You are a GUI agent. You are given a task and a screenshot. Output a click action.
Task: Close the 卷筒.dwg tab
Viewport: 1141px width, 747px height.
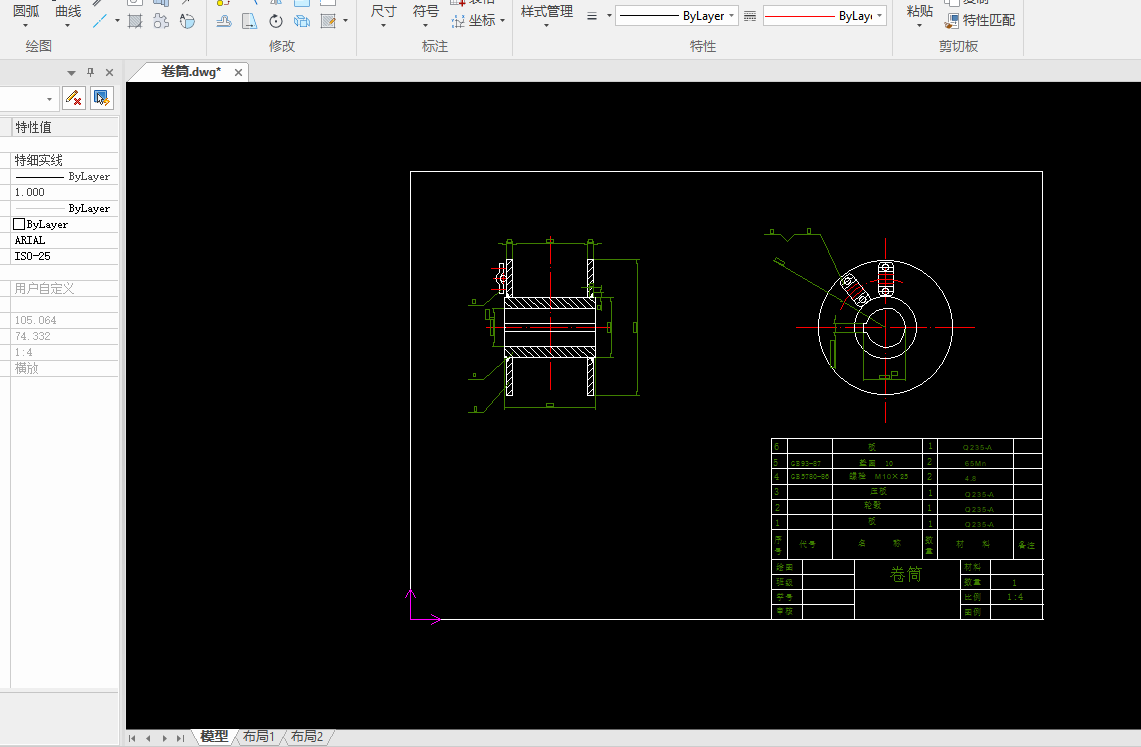tap(238, 72)
